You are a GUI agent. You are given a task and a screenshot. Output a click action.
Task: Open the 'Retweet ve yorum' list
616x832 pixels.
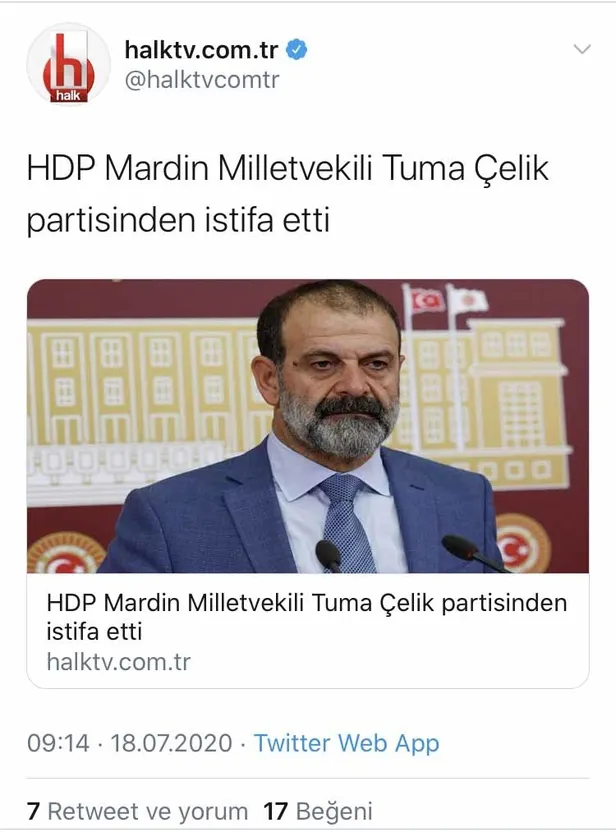[x=148, y=811]
